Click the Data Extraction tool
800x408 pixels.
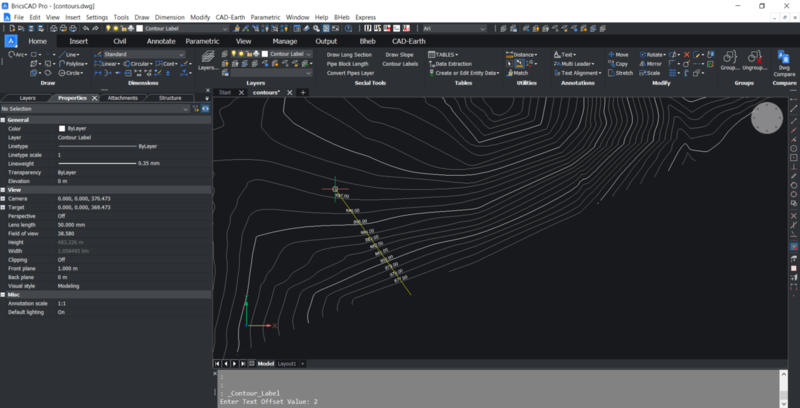449,64
